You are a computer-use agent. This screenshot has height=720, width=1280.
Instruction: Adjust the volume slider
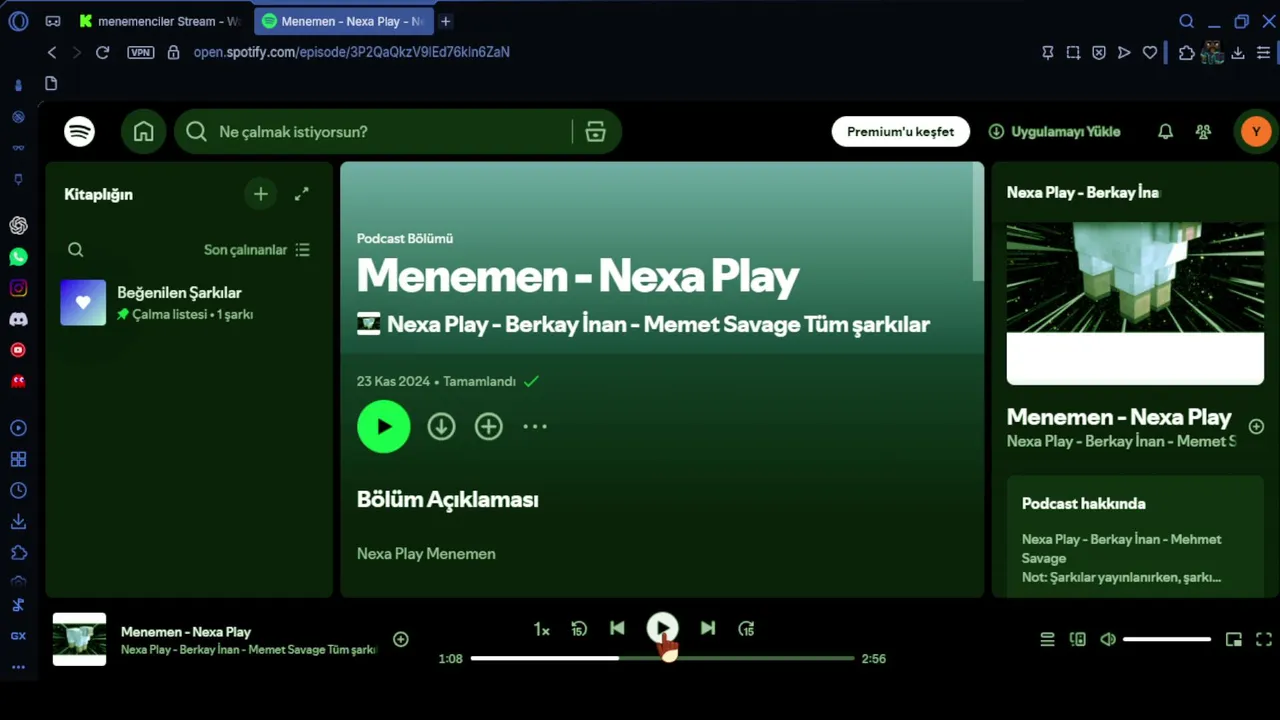coord(1166,639)
